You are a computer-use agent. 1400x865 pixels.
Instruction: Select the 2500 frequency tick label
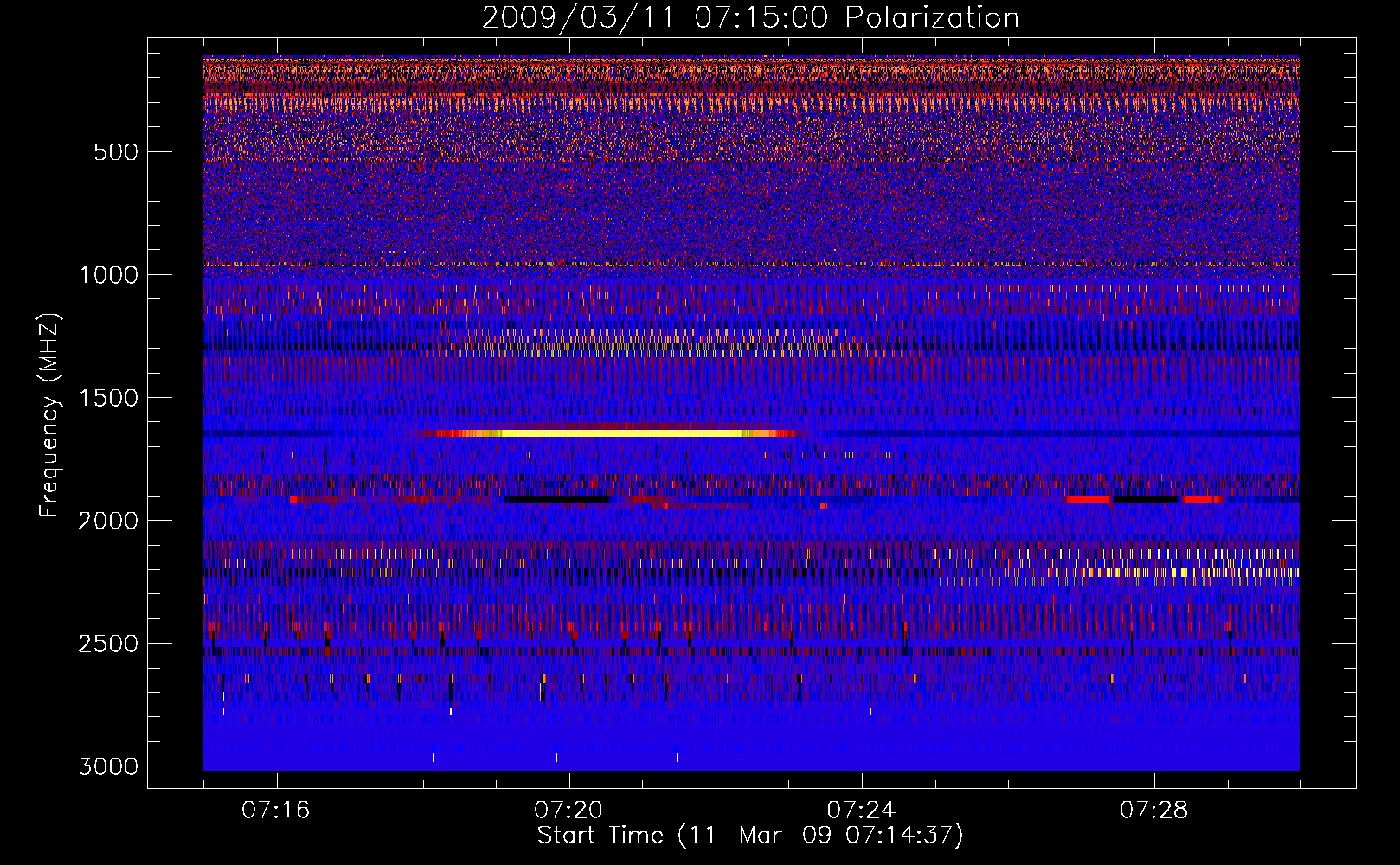click(108, 644)
